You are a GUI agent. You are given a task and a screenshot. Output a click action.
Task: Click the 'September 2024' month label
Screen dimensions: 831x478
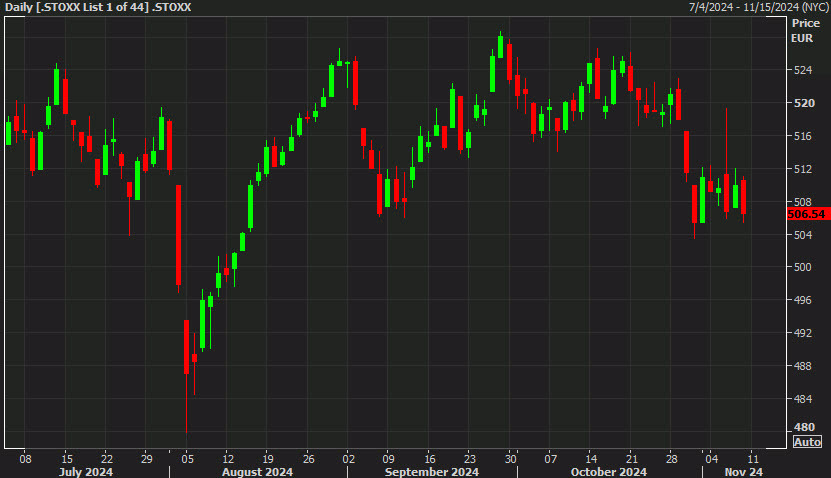tap(431, 472)
